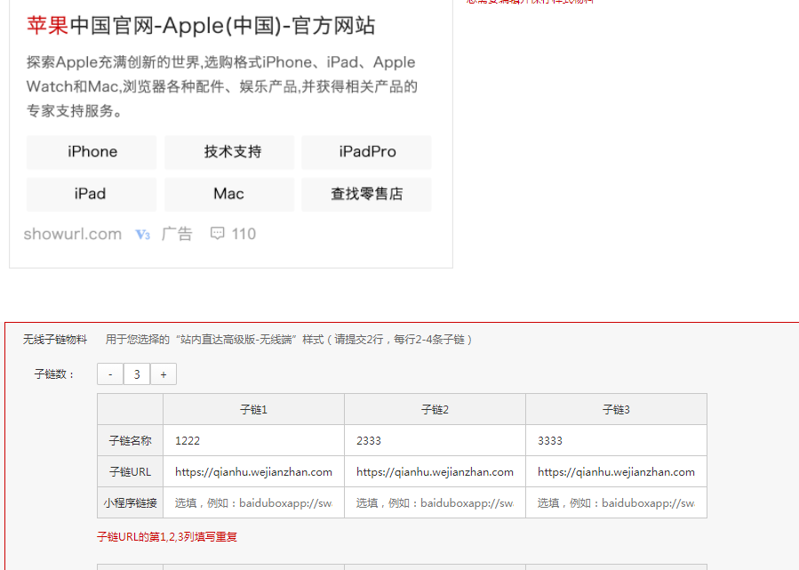Select the 技术支持 sublink button

click(229, 152)
